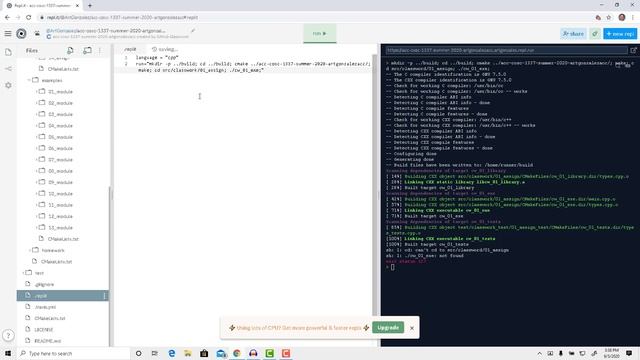Screen dimensions: 640x360
Task: Open Task View on taskbar
Action: pyautogui.click(x=155, y=353)
